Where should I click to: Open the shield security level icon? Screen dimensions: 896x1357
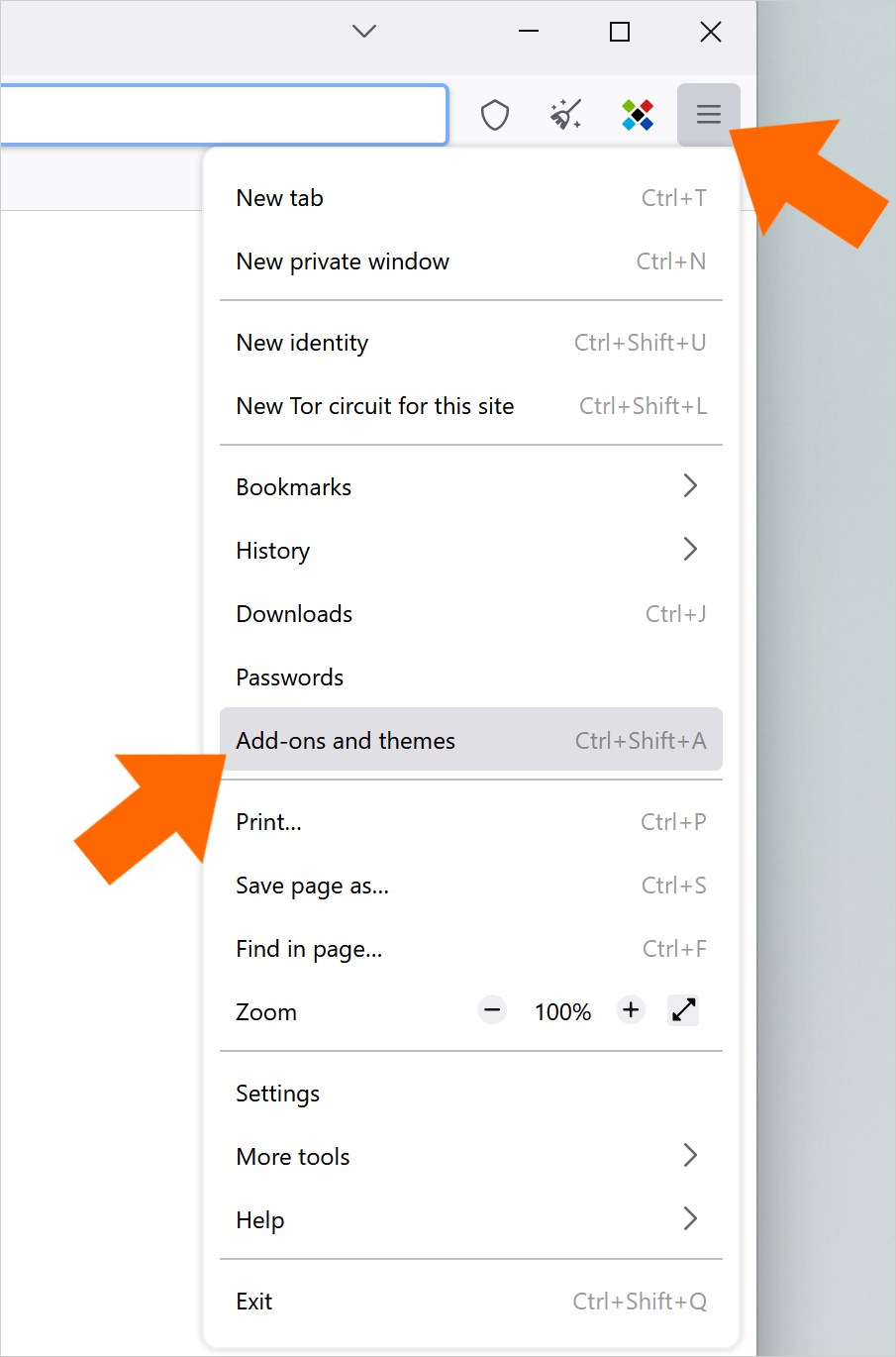click(x=495, y=115)
